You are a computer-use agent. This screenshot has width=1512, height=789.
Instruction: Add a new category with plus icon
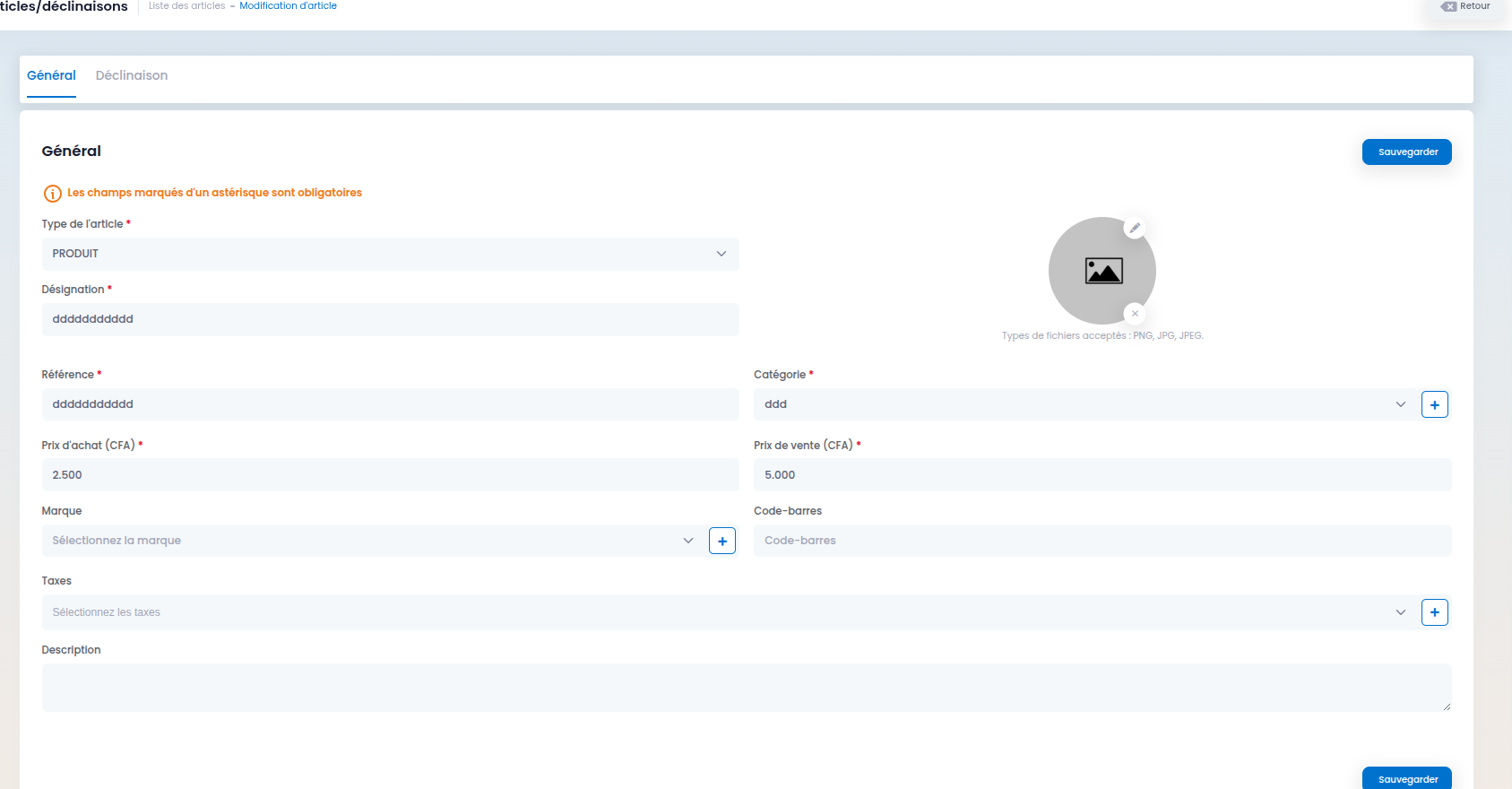pos(1434,404)
